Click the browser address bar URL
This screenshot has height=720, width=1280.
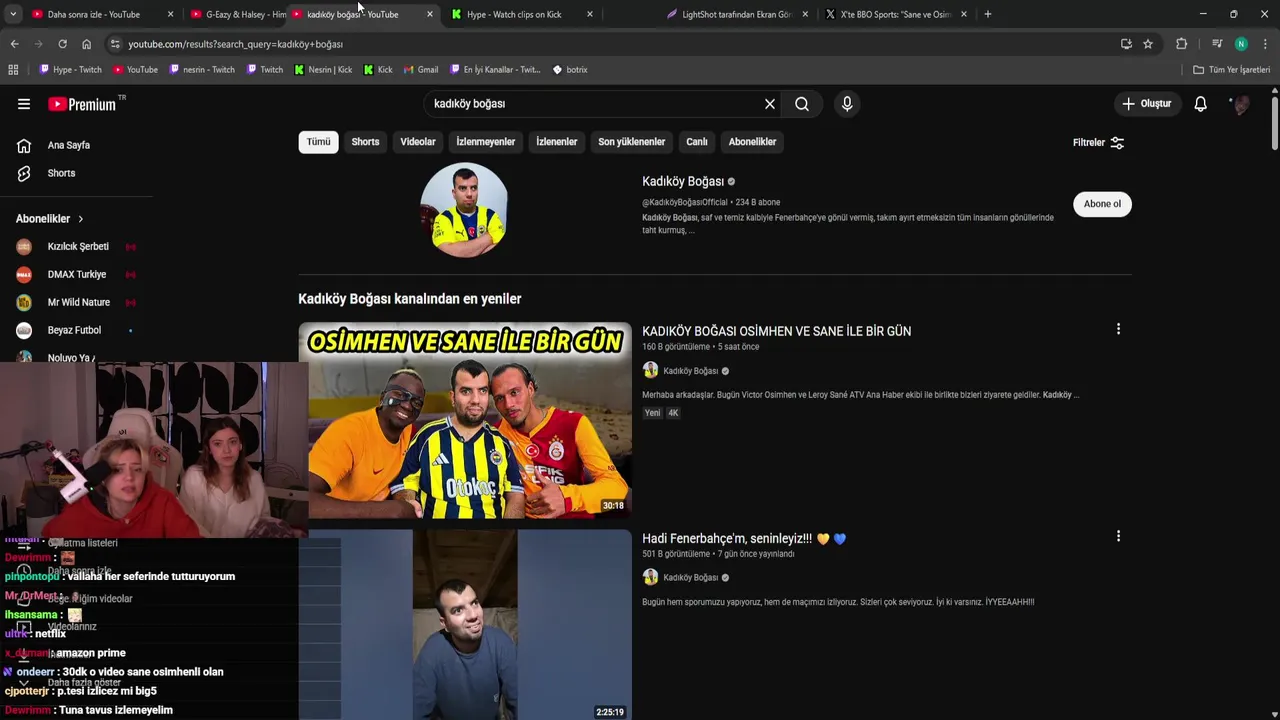coord(235,44)
